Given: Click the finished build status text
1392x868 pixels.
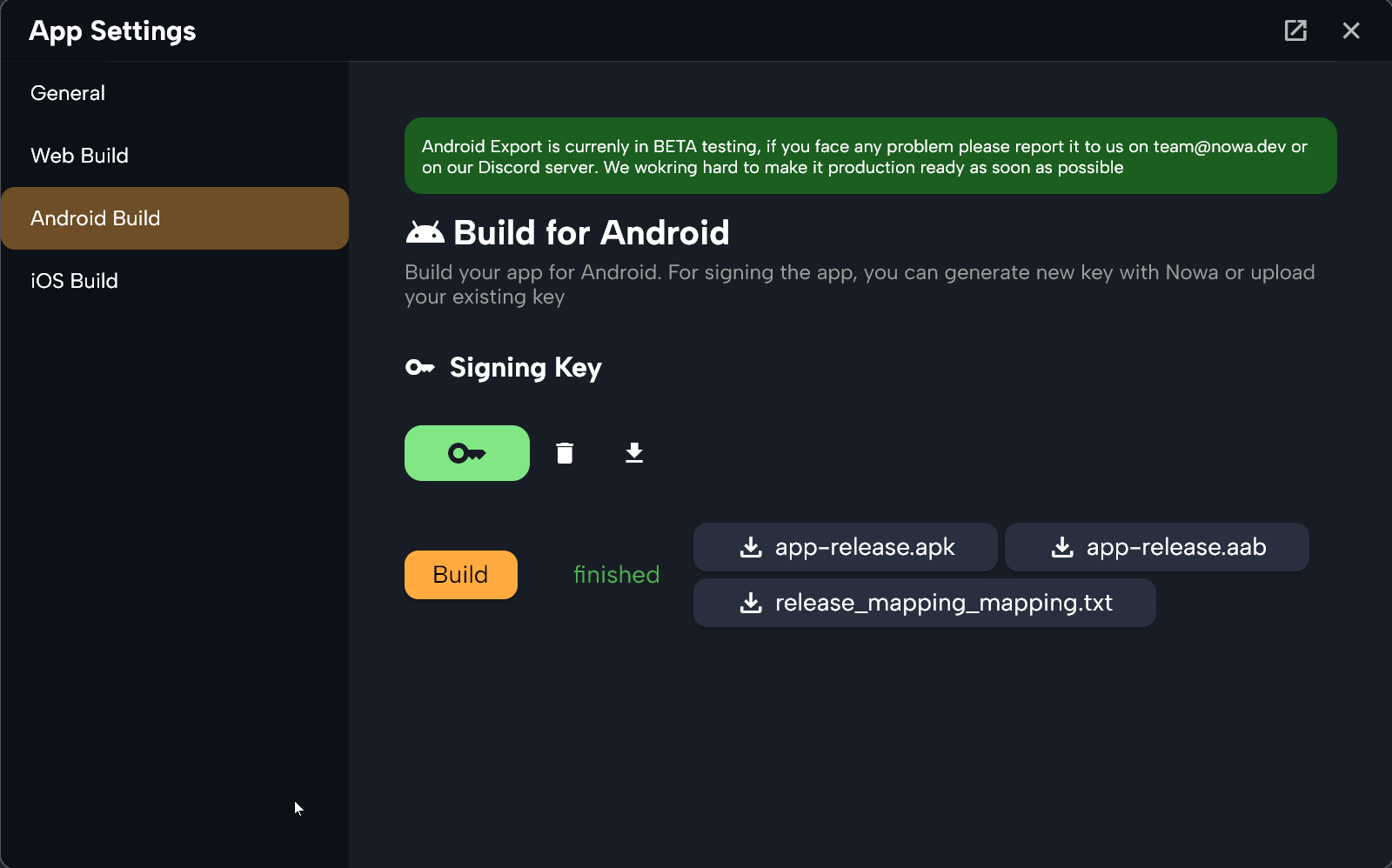Looking at the screenshot, I should click(617, 575).
